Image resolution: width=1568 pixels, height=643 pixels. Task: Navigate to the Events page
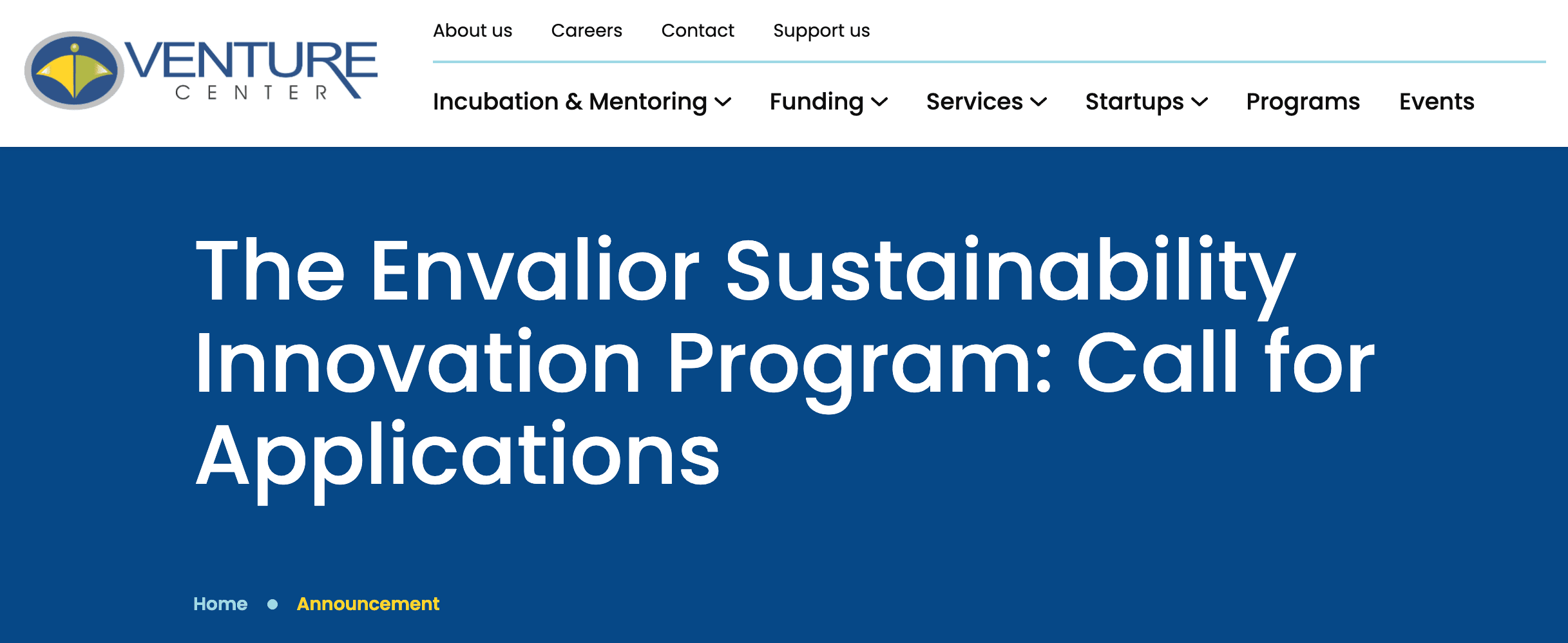[1436, 101]
